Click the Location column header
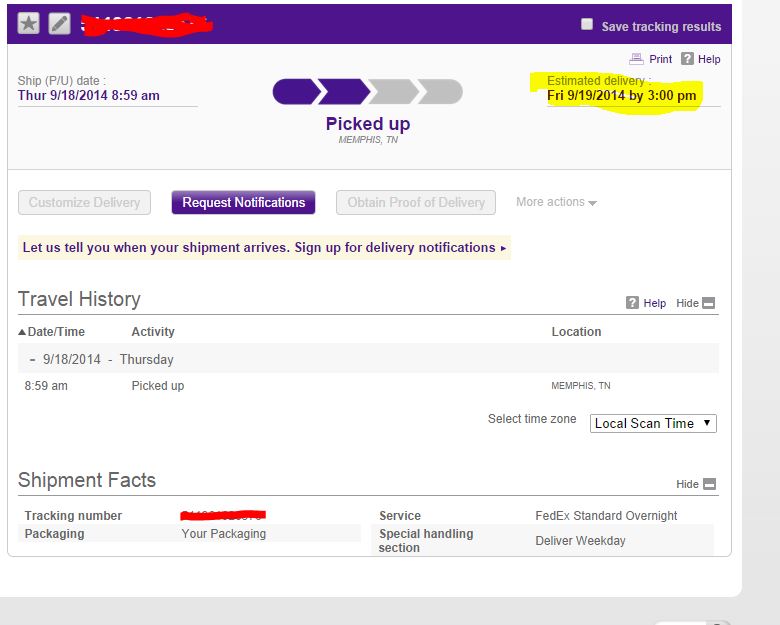Viewport: 780px width, 625px height. [x=576, y=332]
